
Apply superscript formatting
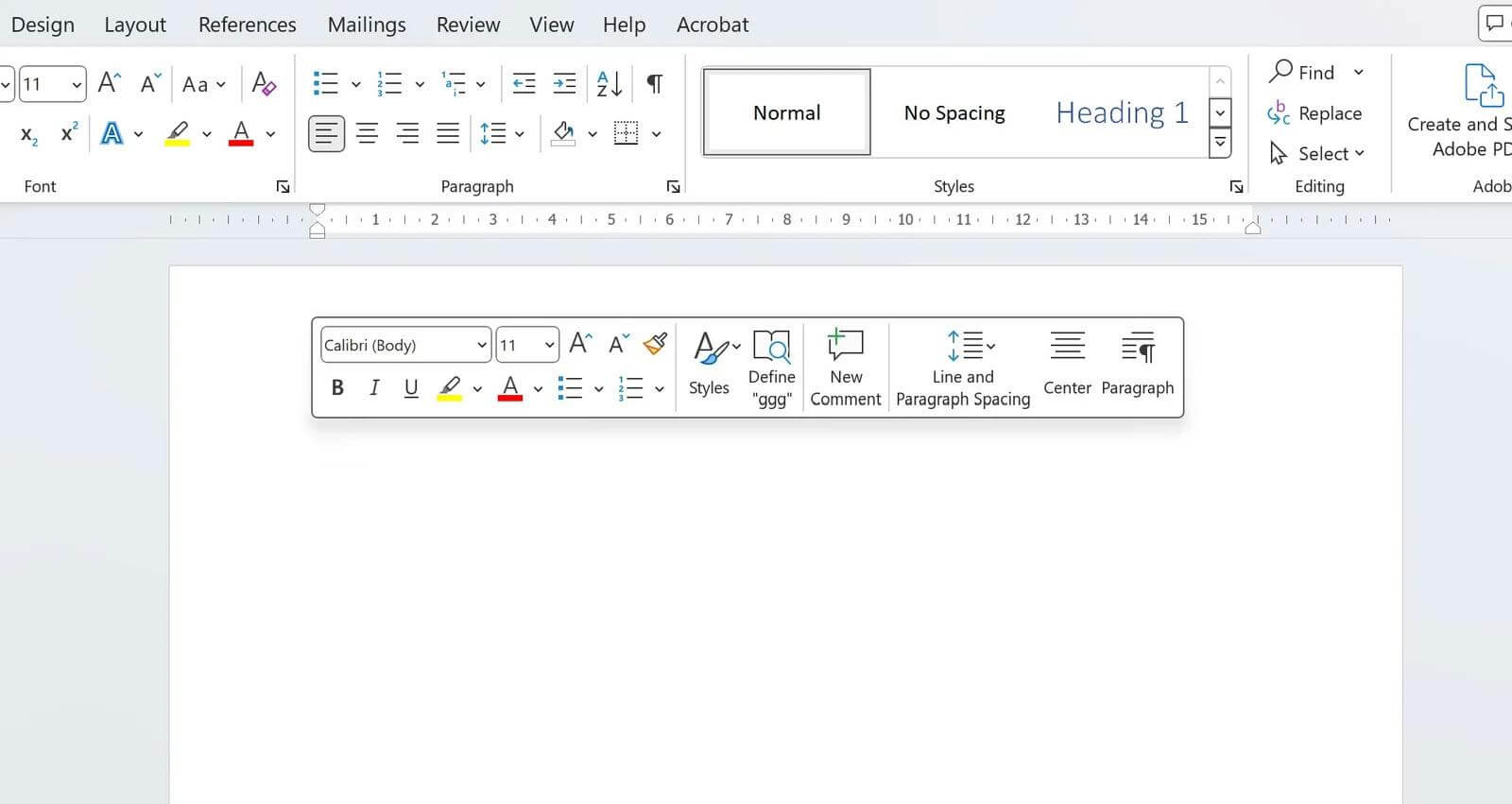69,133
